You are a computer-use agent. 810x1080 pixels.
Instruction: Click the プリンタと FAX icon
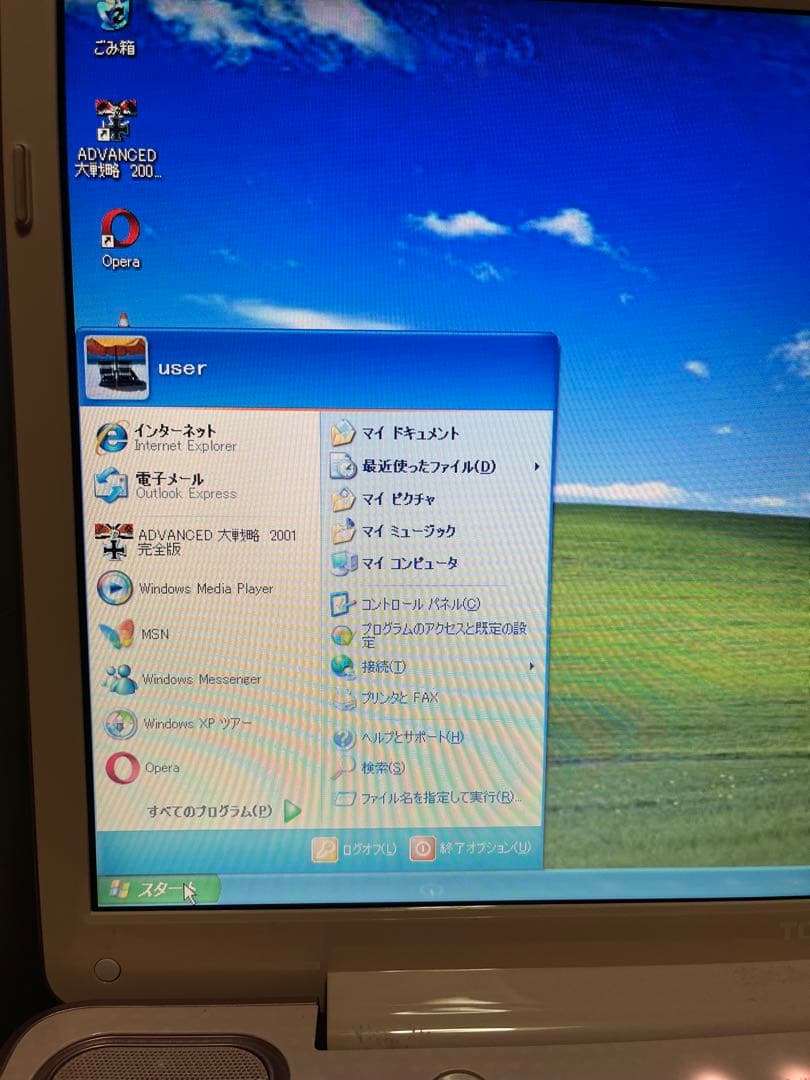tap(343, 698)
